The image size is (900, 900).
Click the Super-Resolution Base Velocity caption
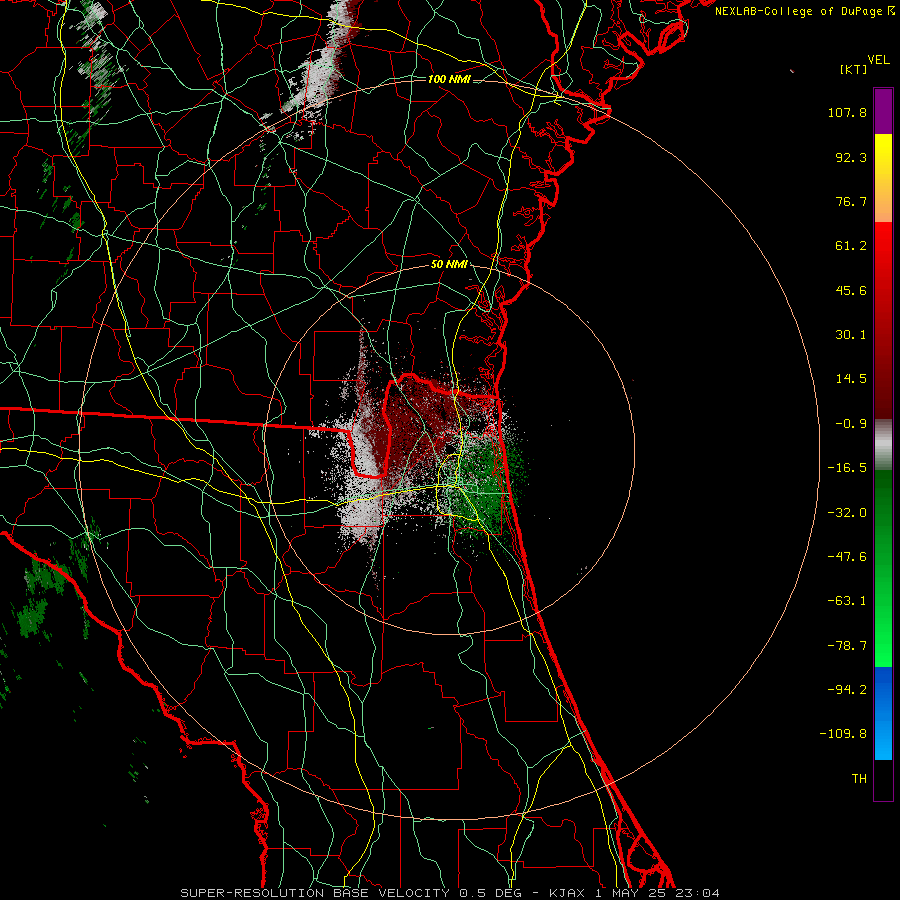point(450,893)
